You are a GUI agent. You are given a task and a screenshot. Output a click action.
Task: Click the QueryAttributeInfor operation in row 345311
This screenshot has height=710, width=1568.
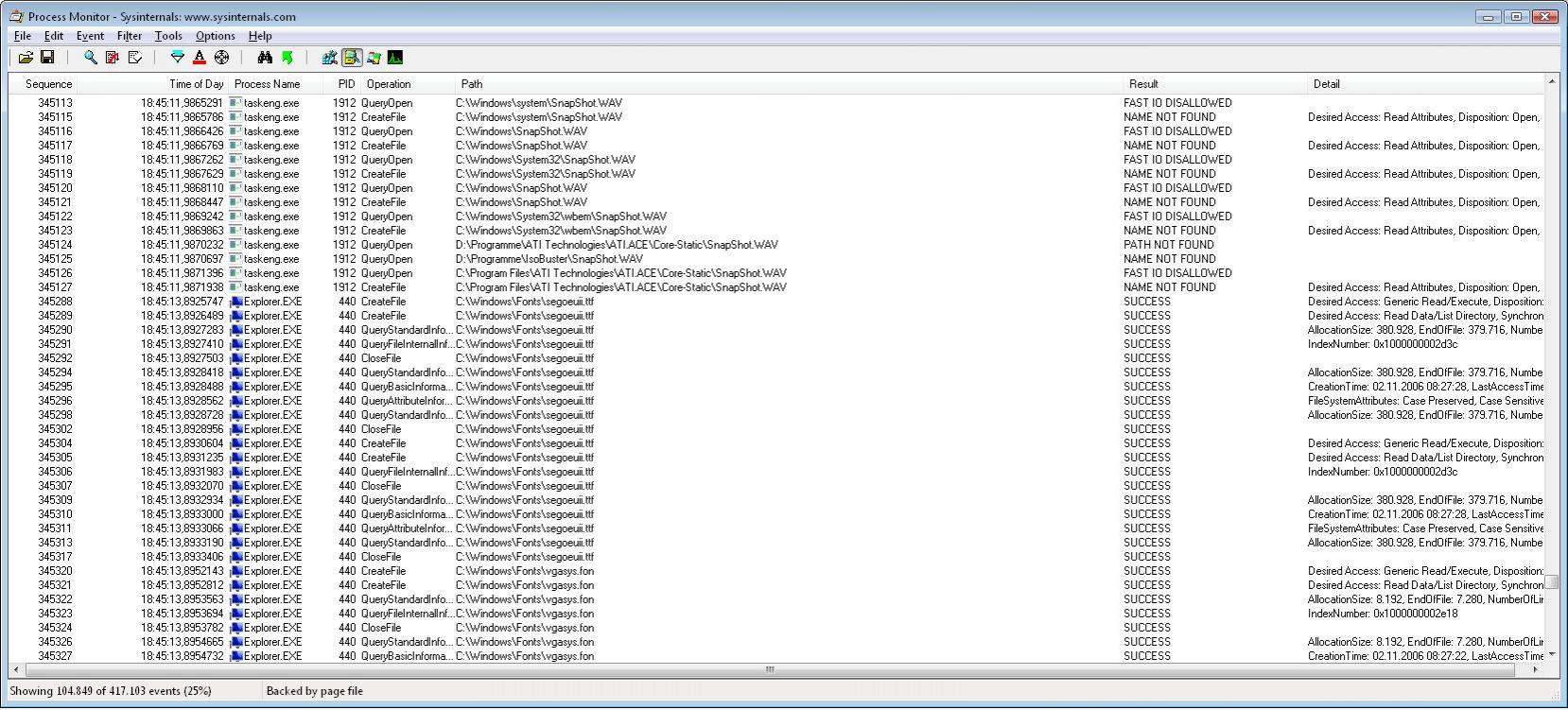[x=407, y=528]
